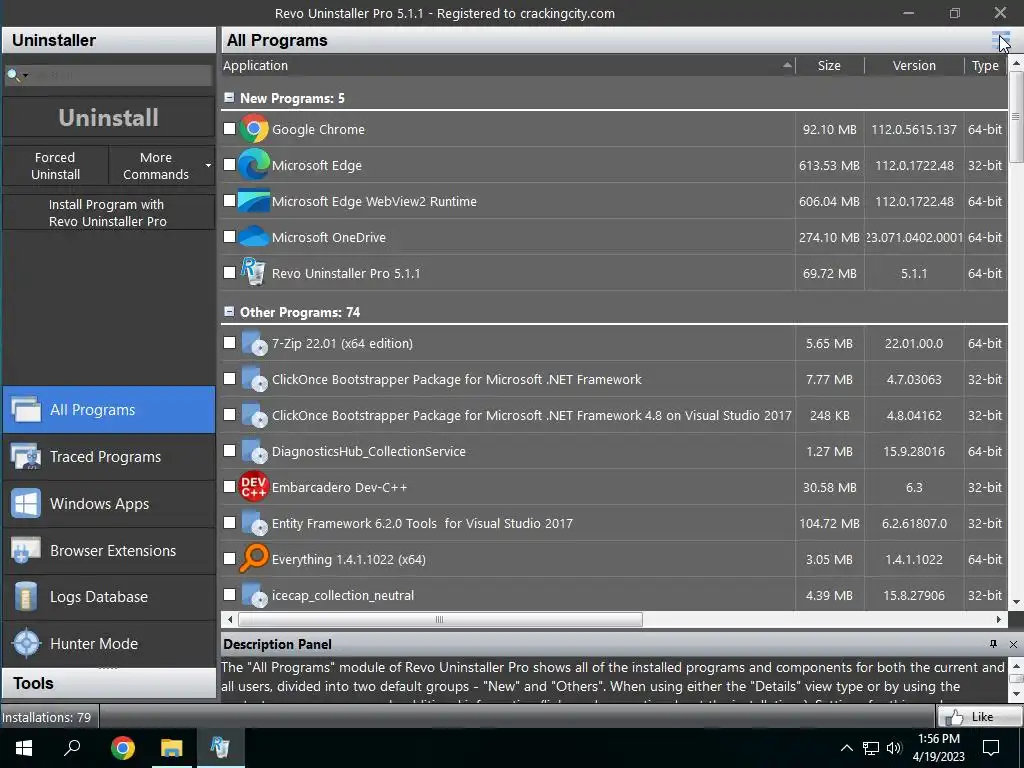
Task: Click the Everything search magnifier icon
Action: tap(253, 558)
